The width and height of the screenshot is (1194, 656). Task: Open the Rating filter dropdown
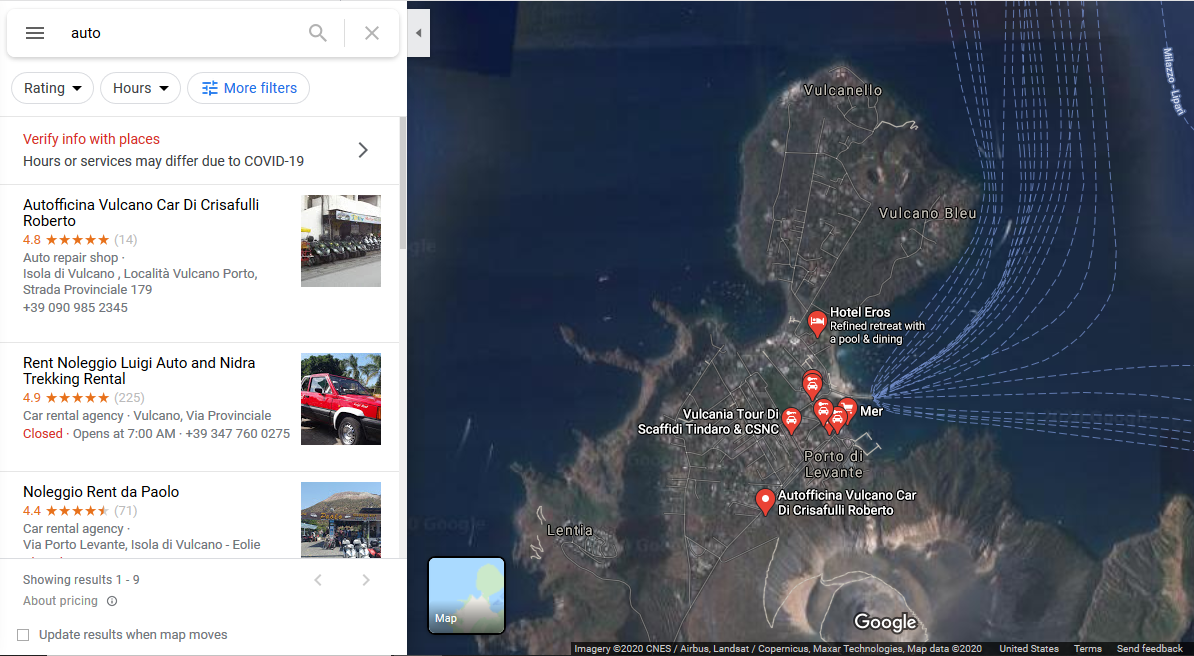[x=53, y=88]
